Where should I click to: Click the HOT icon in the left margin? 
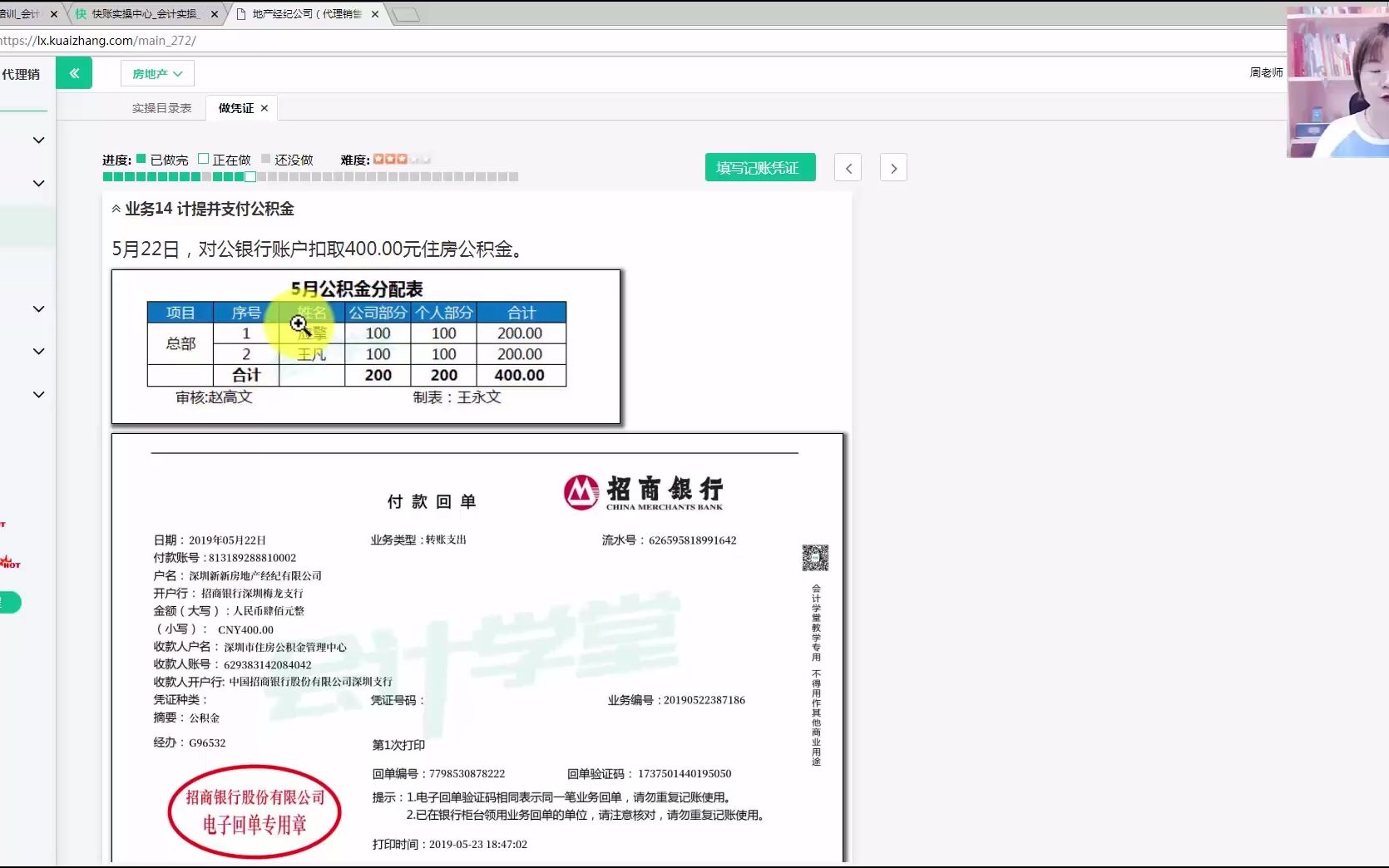tap(10, 563)
